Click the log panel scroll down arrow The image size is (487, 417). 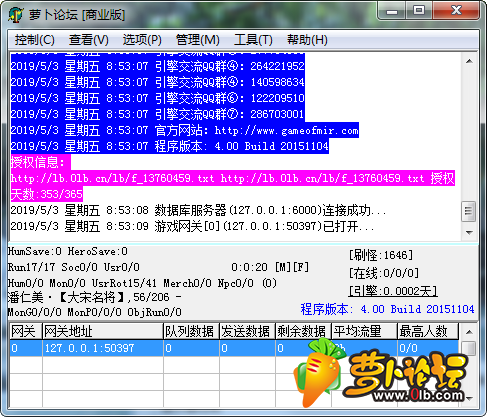pos(469,232)
